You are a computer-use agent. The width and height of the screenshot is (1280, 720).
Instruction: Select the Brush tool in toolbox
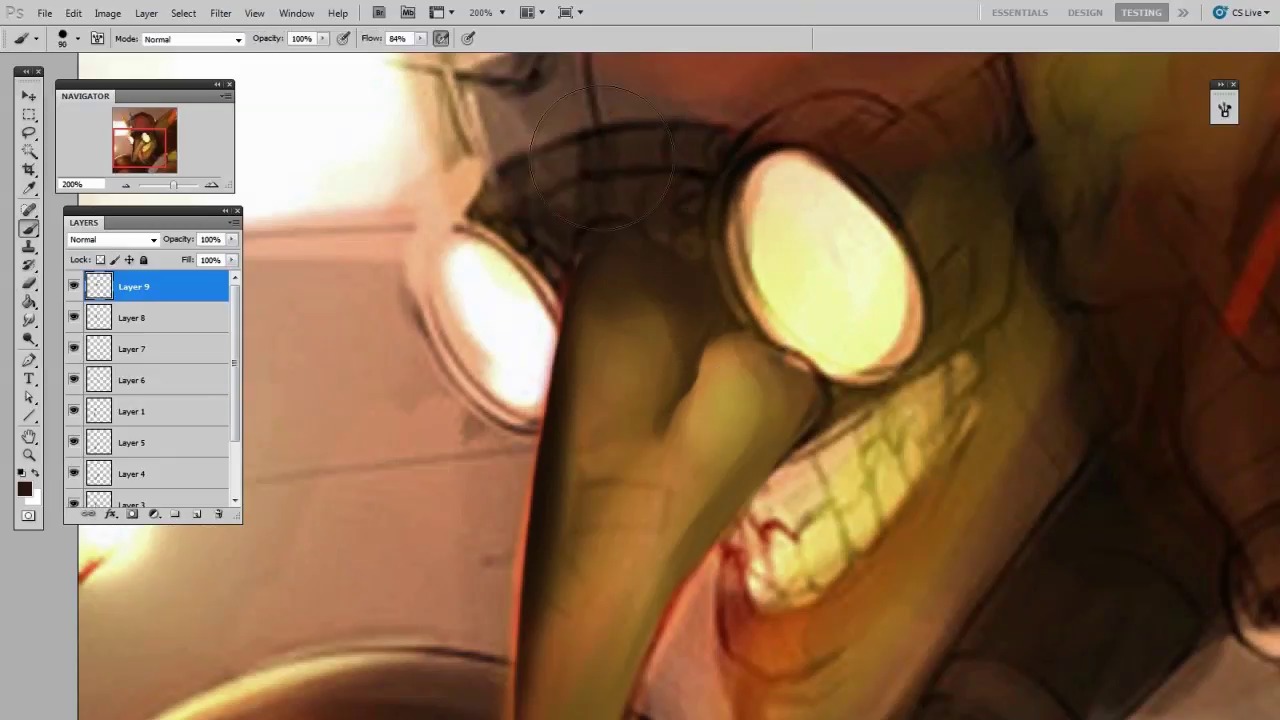[29, 228]
